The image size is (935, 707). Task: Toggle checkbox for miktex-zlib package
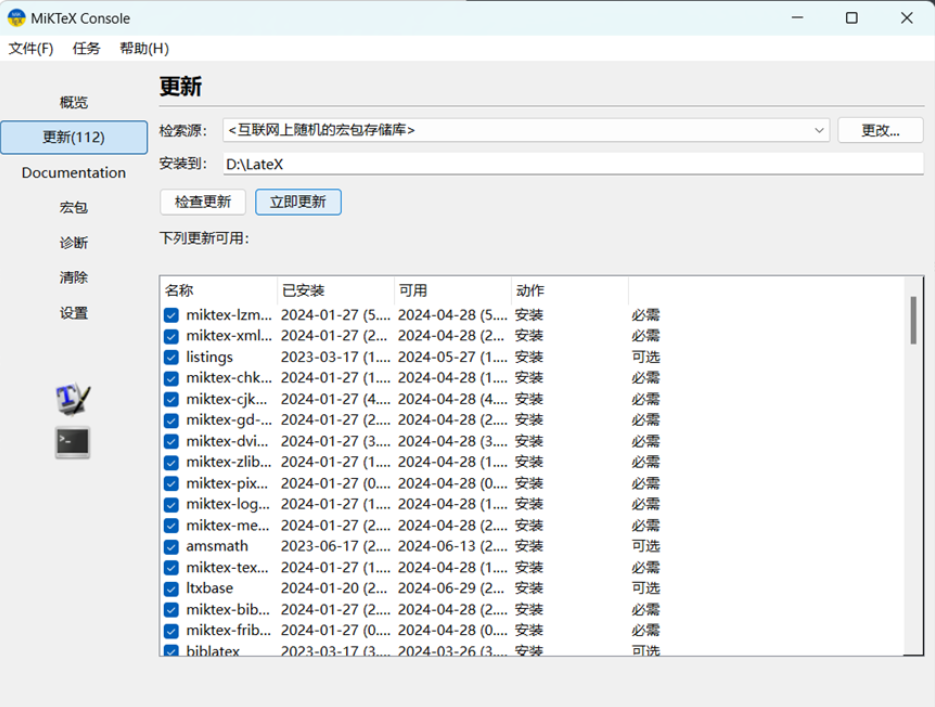tap(171, 462)
